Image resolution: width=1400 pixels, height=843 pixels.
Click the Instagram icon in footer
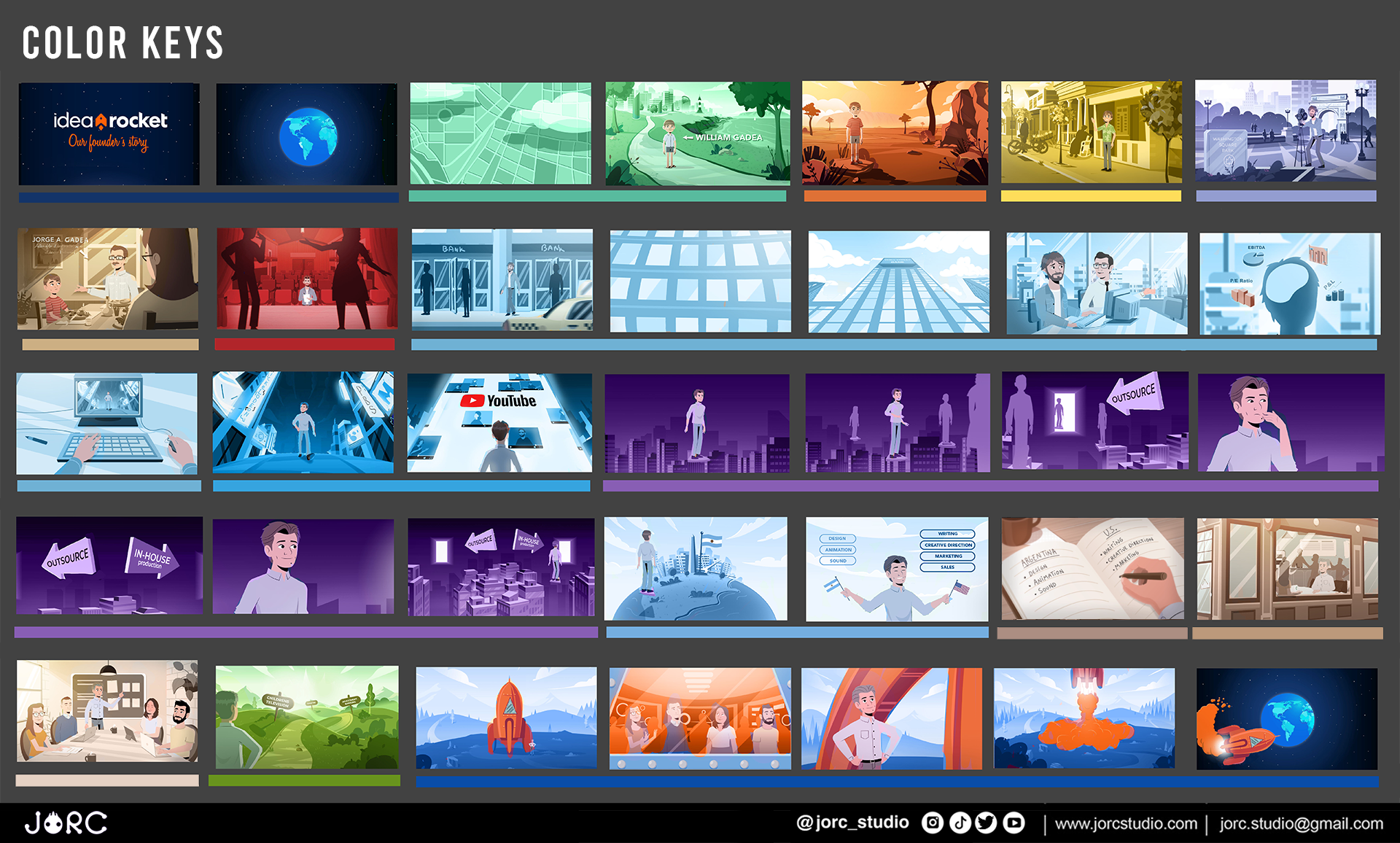[x=932, y=823]
